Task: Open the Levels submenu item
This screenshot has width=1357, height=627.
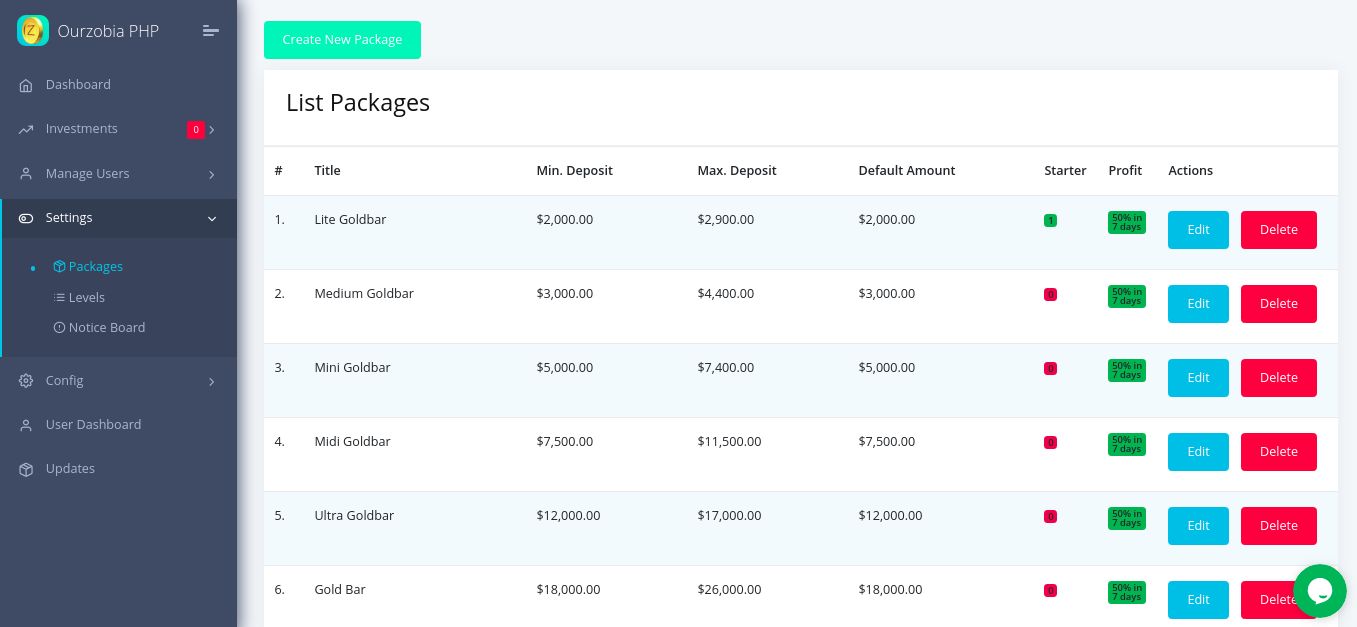Action: click(x=86, y=298)
